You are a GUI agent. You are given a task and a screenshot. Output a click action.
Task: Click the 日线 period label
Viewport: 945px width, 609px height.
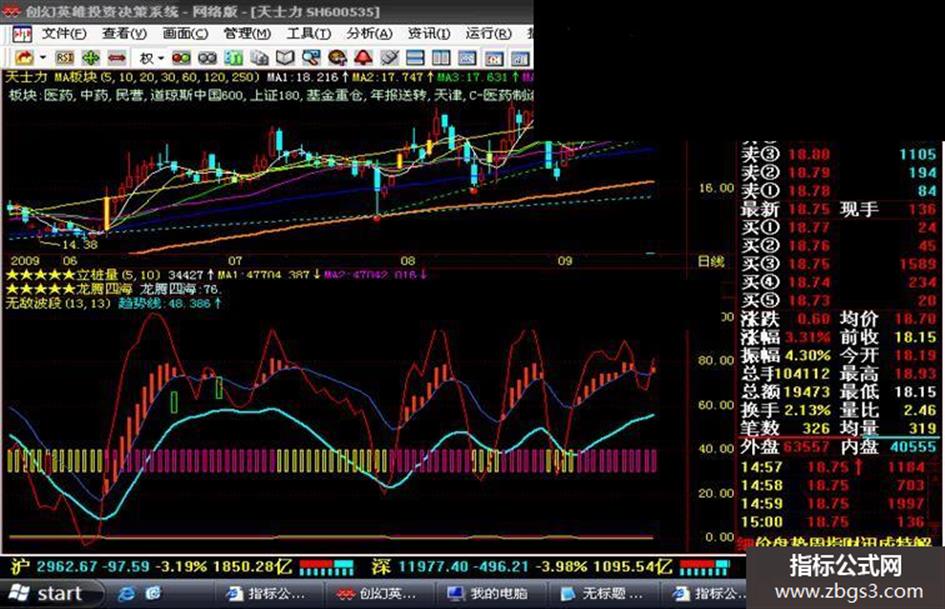click(x=711, y=261)
